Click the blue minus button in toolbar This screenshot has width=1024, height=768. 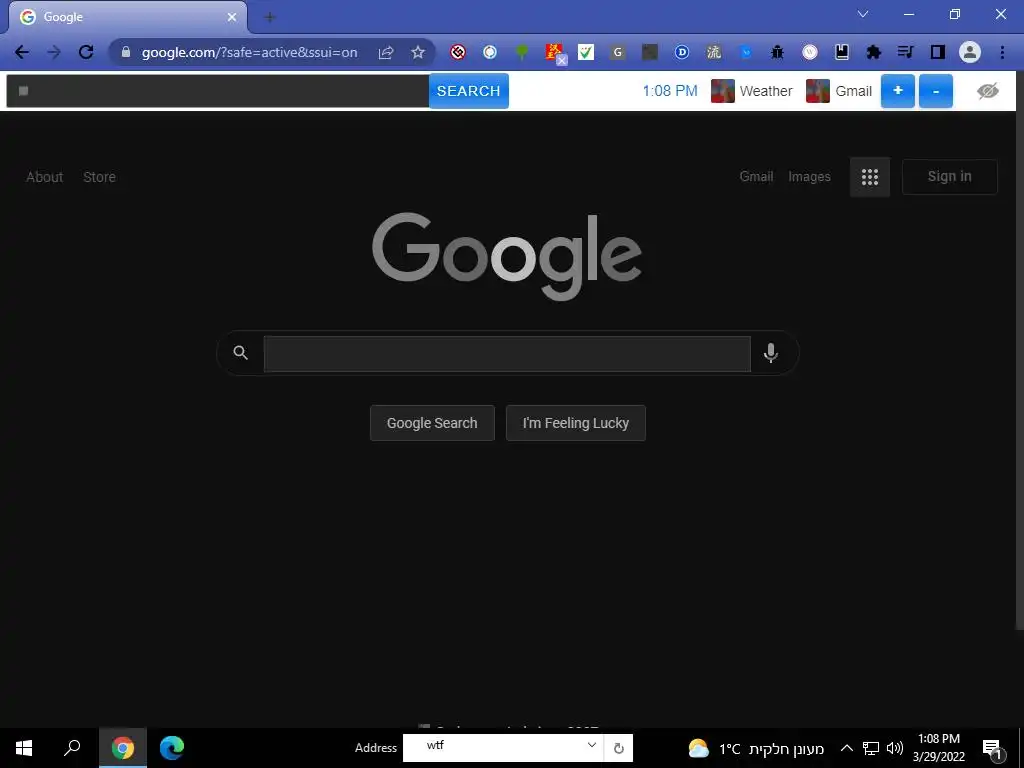[x=936, y=91]
